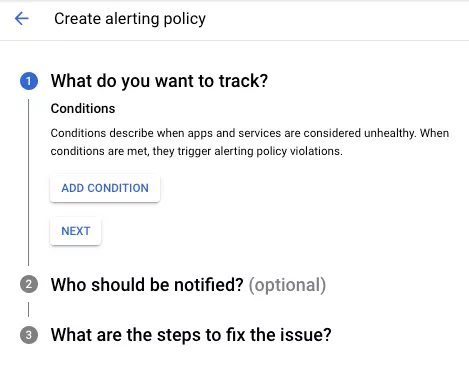
Task: Go back using the left arrow icon
Action: (x=22, y=18)
